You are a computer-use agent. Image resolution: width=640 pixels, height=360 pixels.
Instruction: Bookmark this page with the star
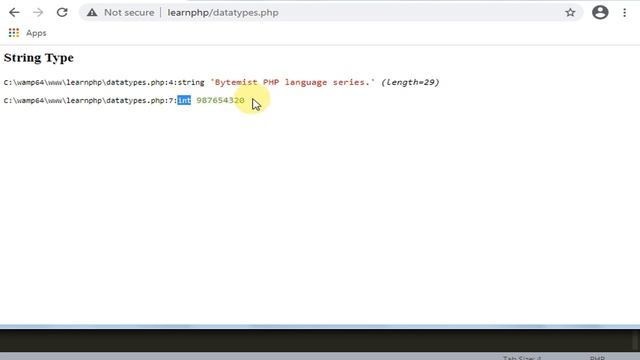pyautogui.click(x=570, y=13)
